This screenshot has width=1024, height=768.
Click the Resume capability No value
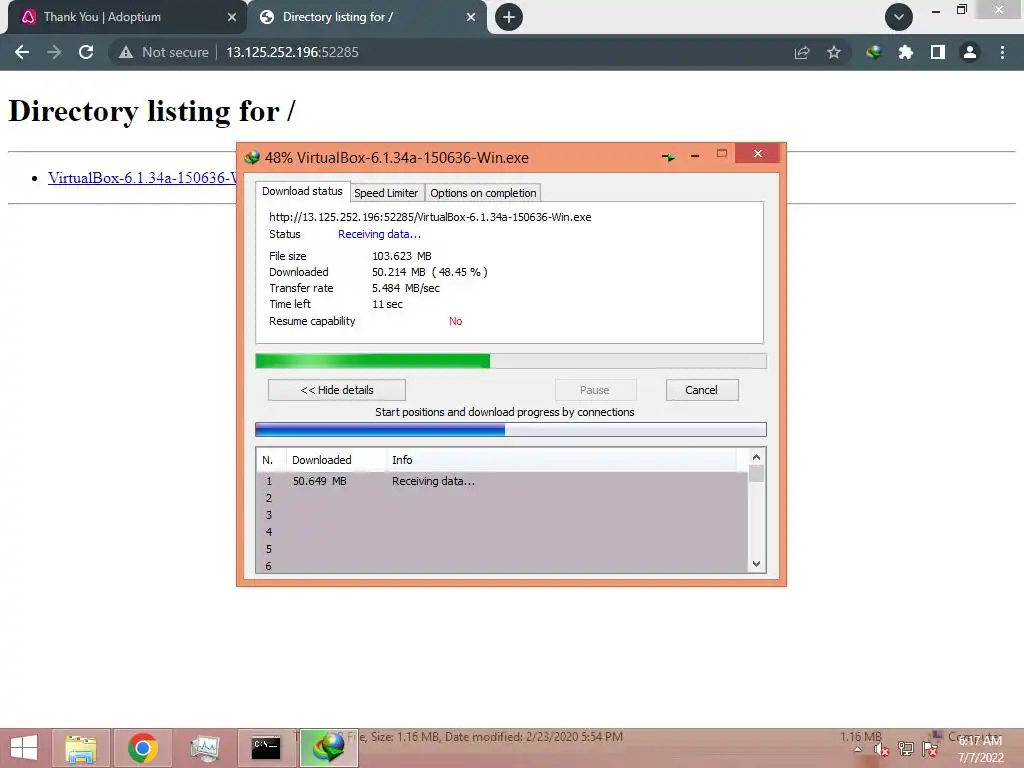point(456,321)
